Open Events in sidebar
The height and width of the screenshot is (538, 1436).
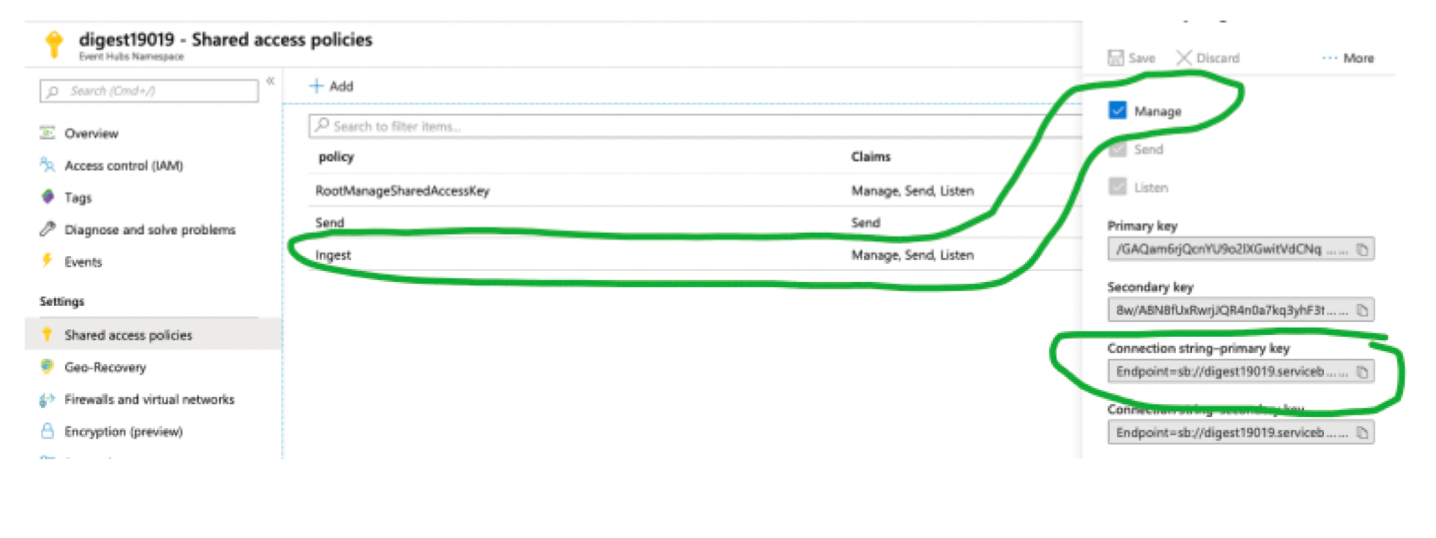pyautogui.click(x=83, y=261)
